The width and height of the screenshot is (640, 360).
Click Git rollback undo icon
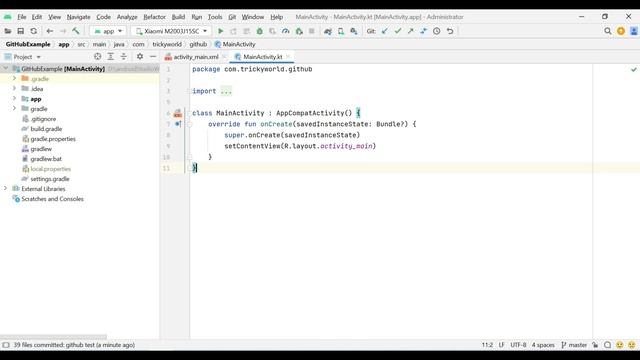tap(450, 31)
